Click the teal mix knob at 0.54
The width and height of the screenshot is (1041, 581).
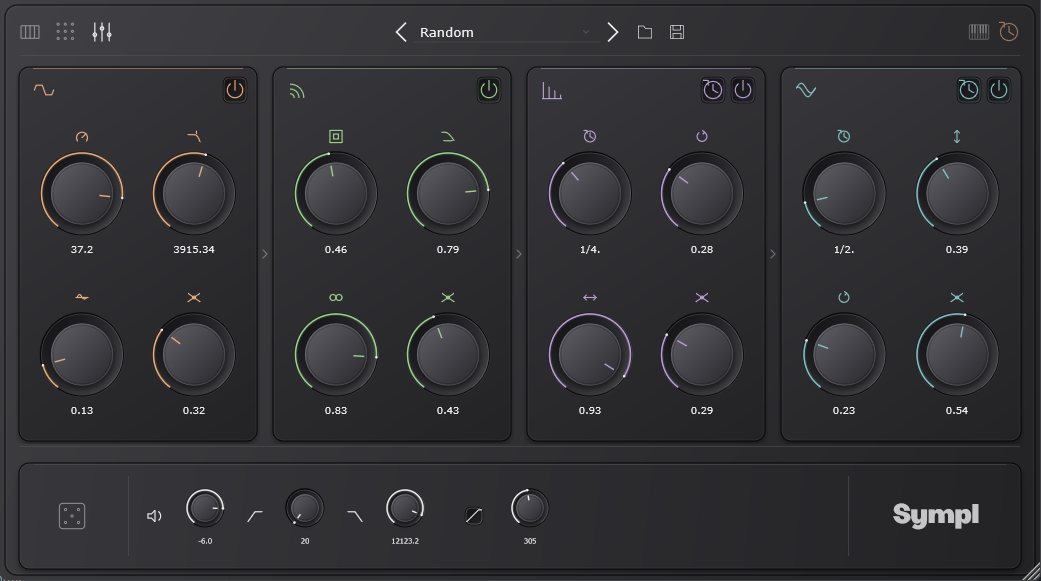[x=957, y=355]
